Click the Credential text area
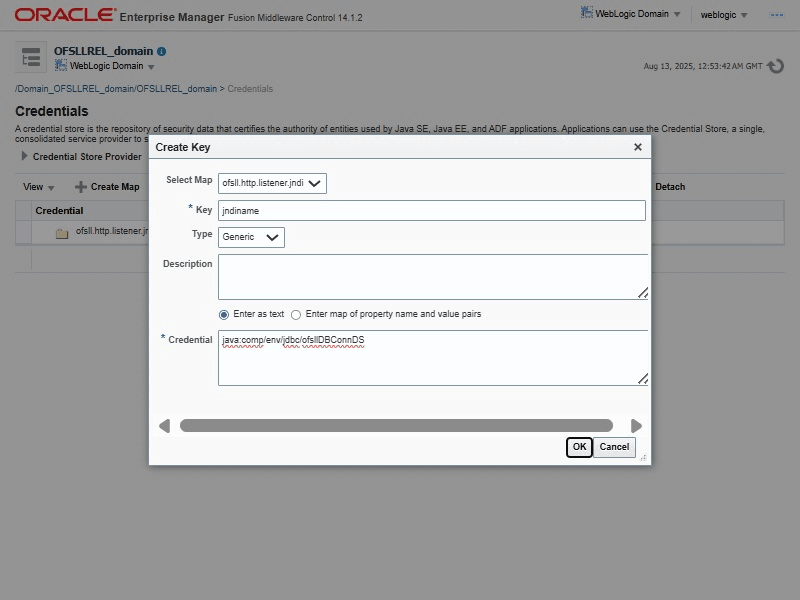The image size is (800, 600). pos(433,358)
